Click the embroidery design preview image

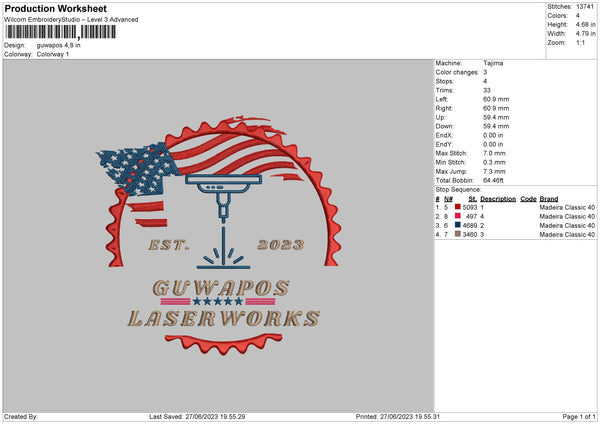(x=218, y=236)
